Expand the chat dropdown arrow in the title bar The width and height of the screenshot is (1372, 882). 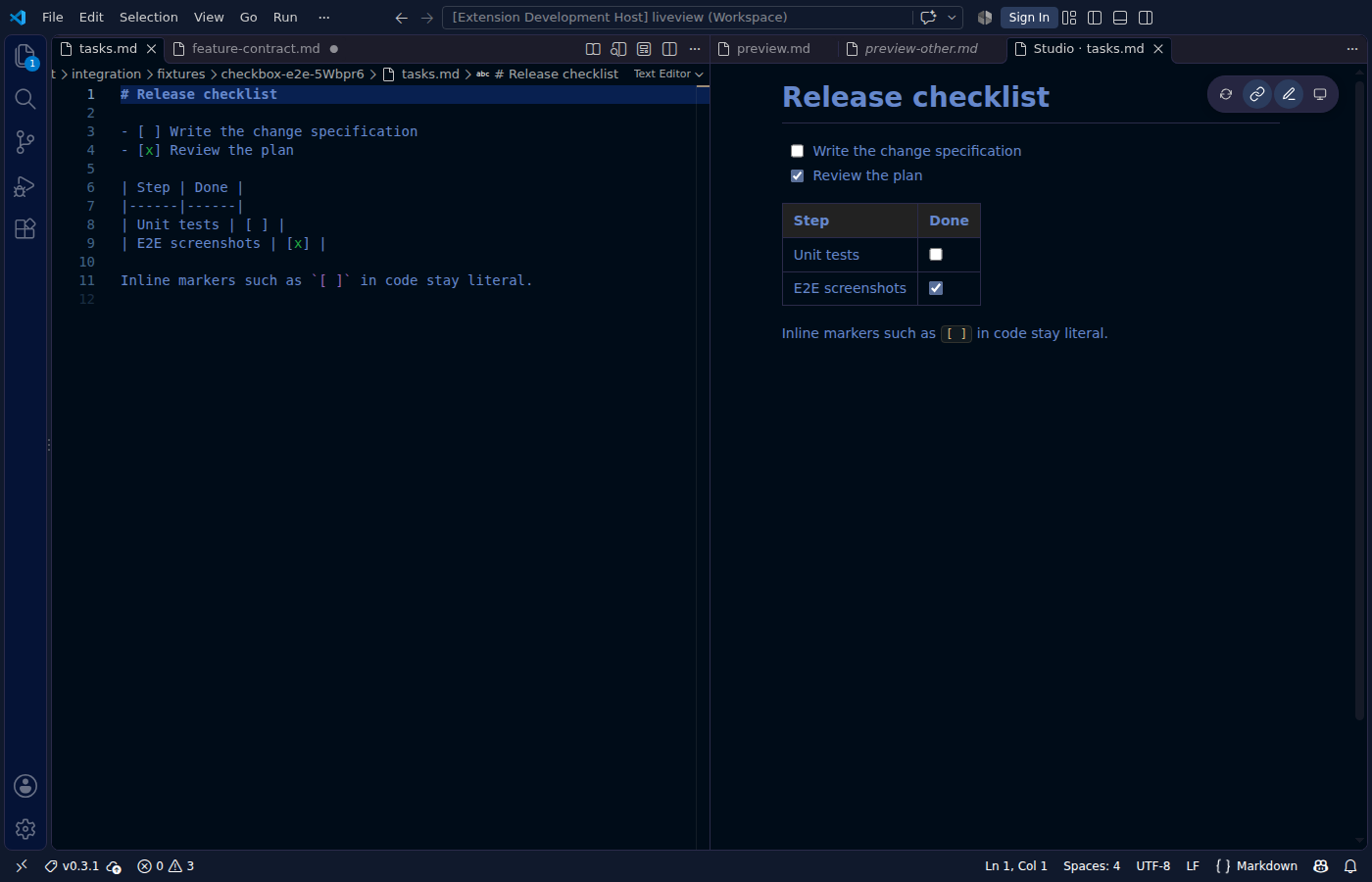952,17
